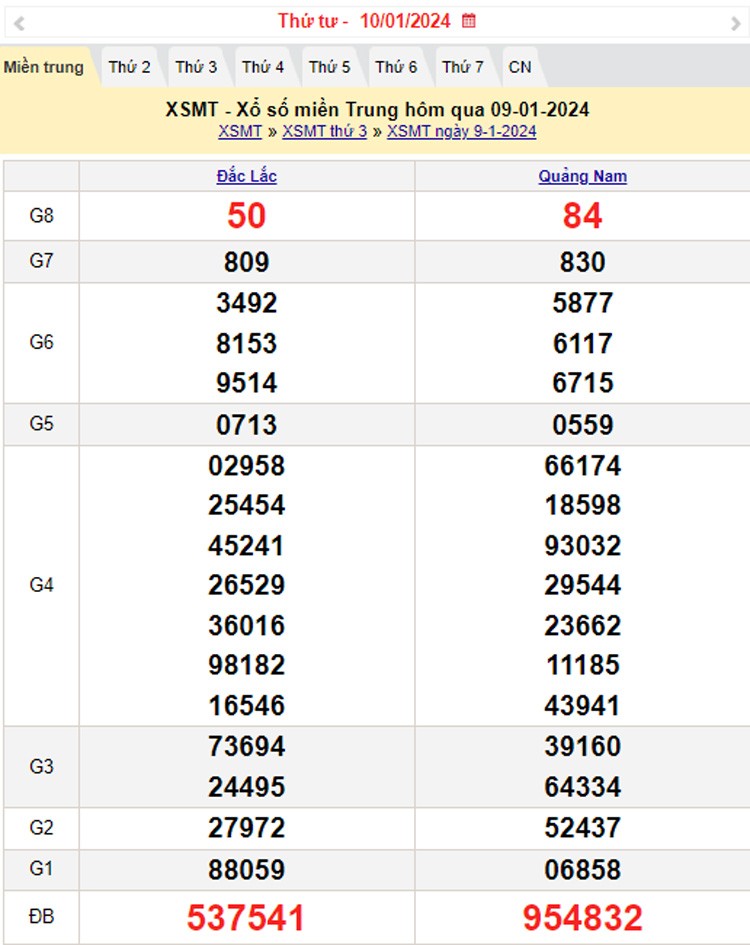Select the CN (Sunday) tab
This screenshot has width=750, height=945.
pyautogui.click(x=520, y=68)
